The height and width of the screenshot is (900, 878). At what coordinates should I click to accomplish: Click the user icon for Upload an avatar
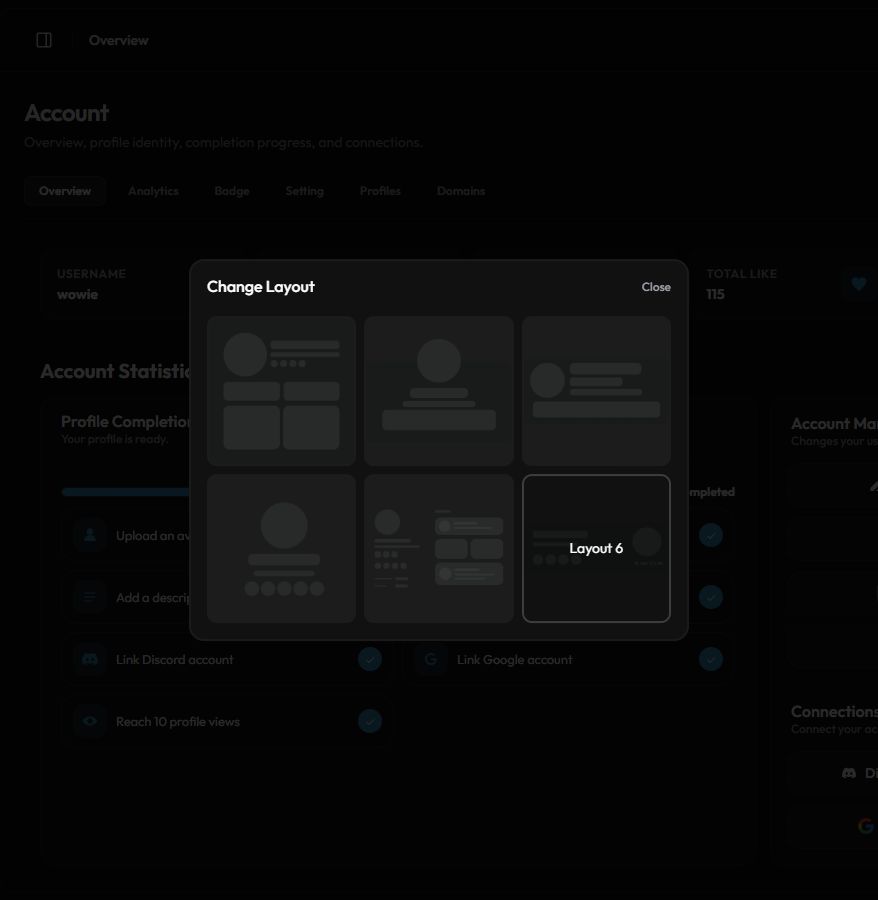pos(90,535)
